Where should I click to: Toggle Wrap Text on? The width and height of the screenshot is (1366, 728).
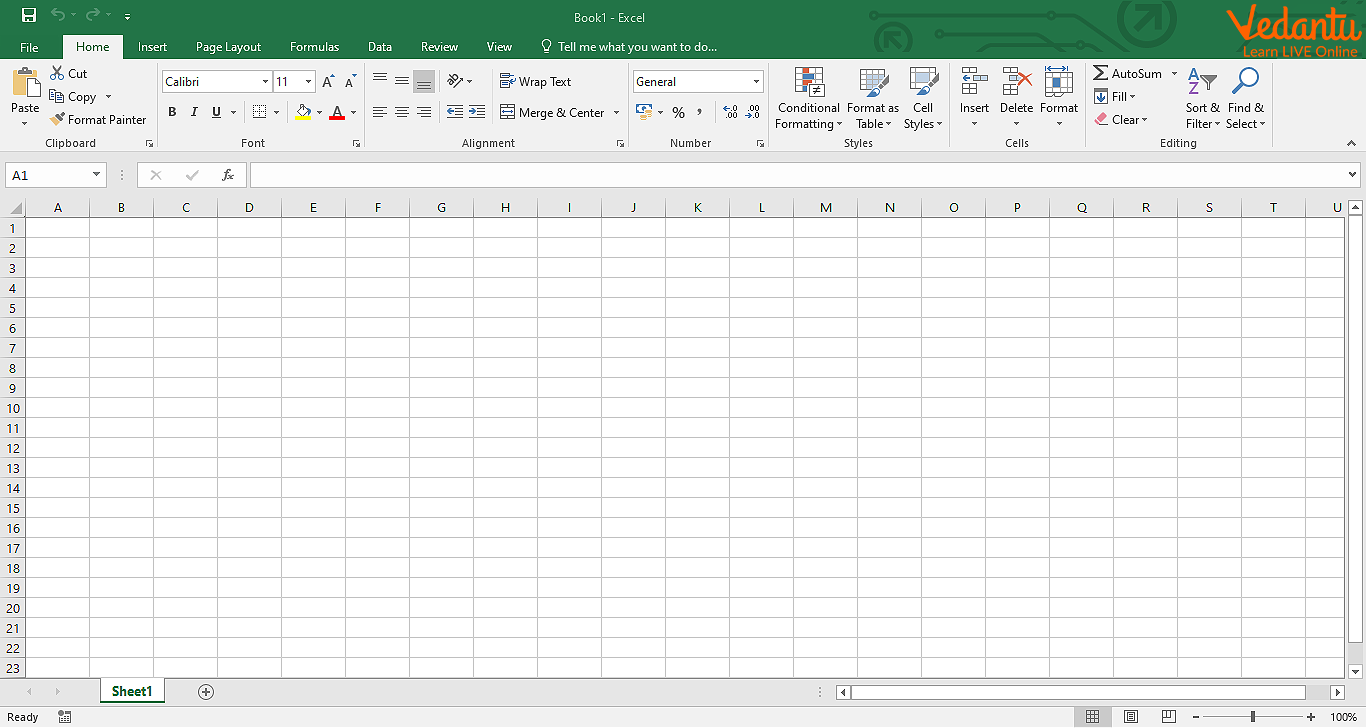click(x=536, y=82)
